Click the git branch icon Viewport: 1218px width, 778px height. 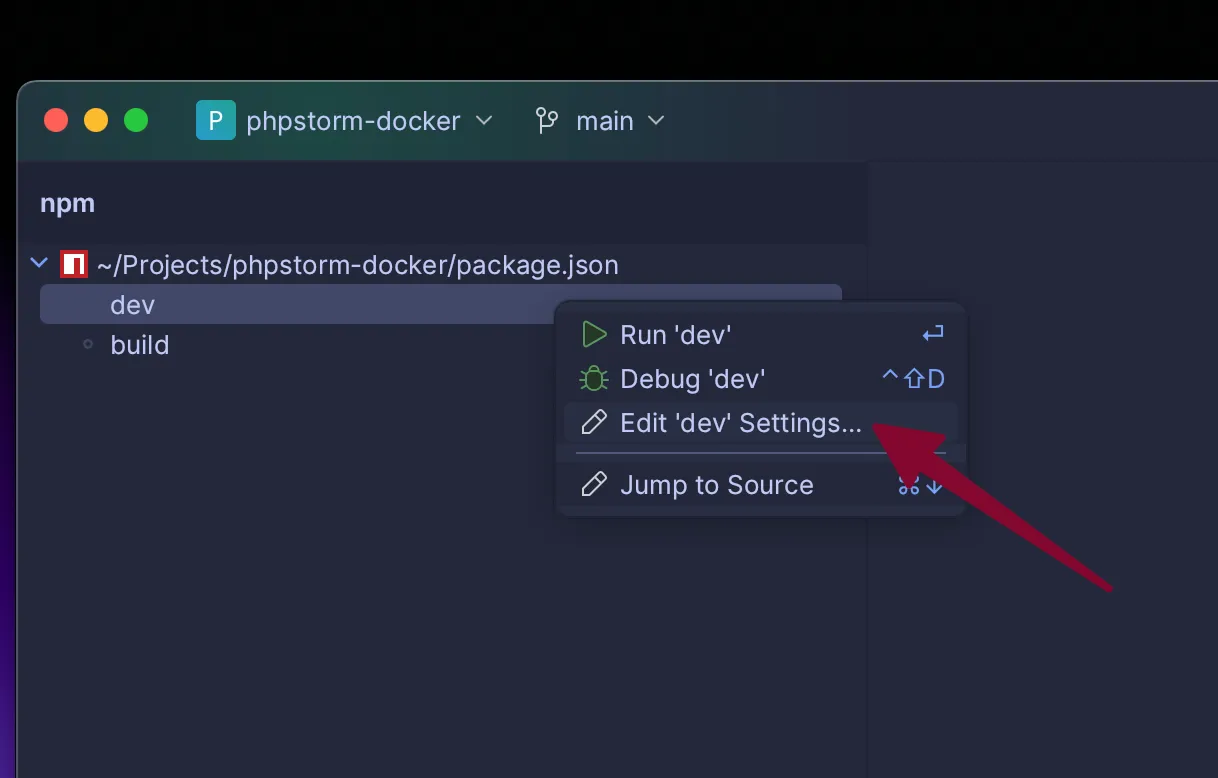547,121
